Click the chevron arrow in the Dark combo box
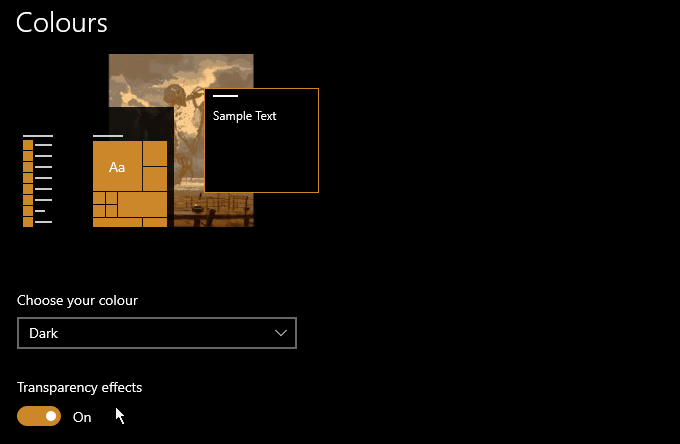 click(x=281, y=333)
